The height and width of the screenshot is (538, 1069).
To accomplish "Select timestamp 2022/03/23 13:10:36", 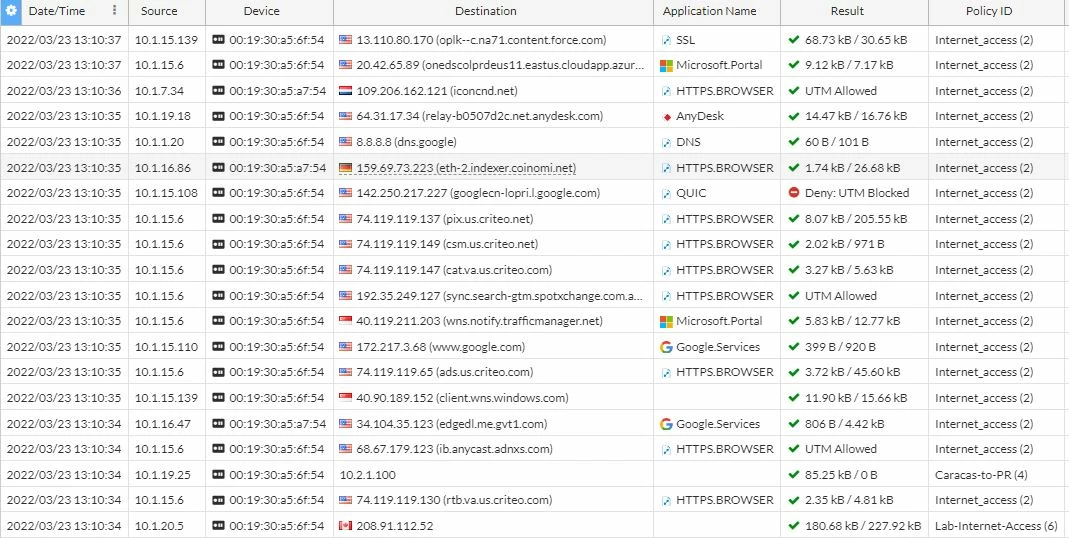I will [63, 91].
